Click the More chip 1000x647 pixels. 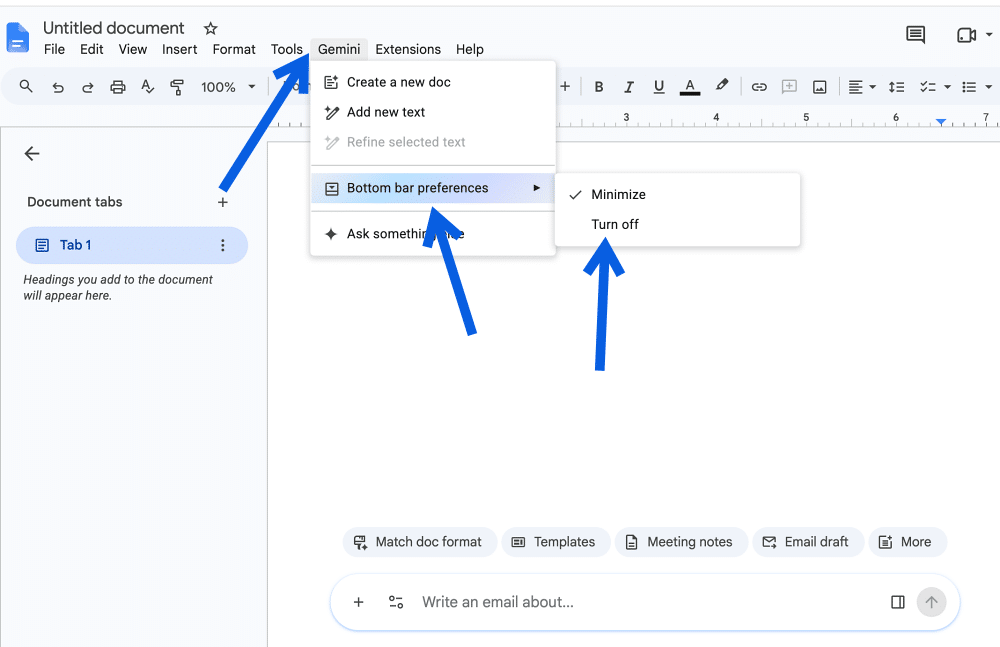pyautogui.click(x=907, y=542)
